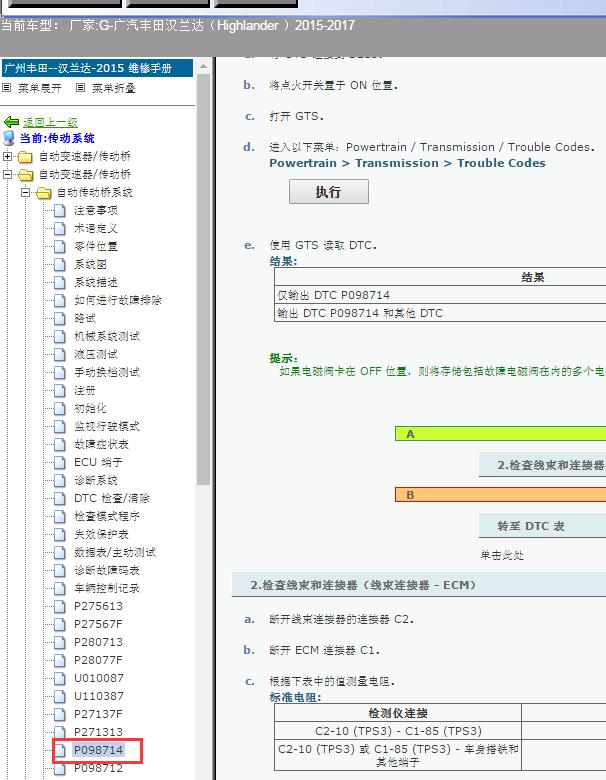Open the 注意事项 page
This screenshot has width=606, height=780.
(x=96, y=210)
